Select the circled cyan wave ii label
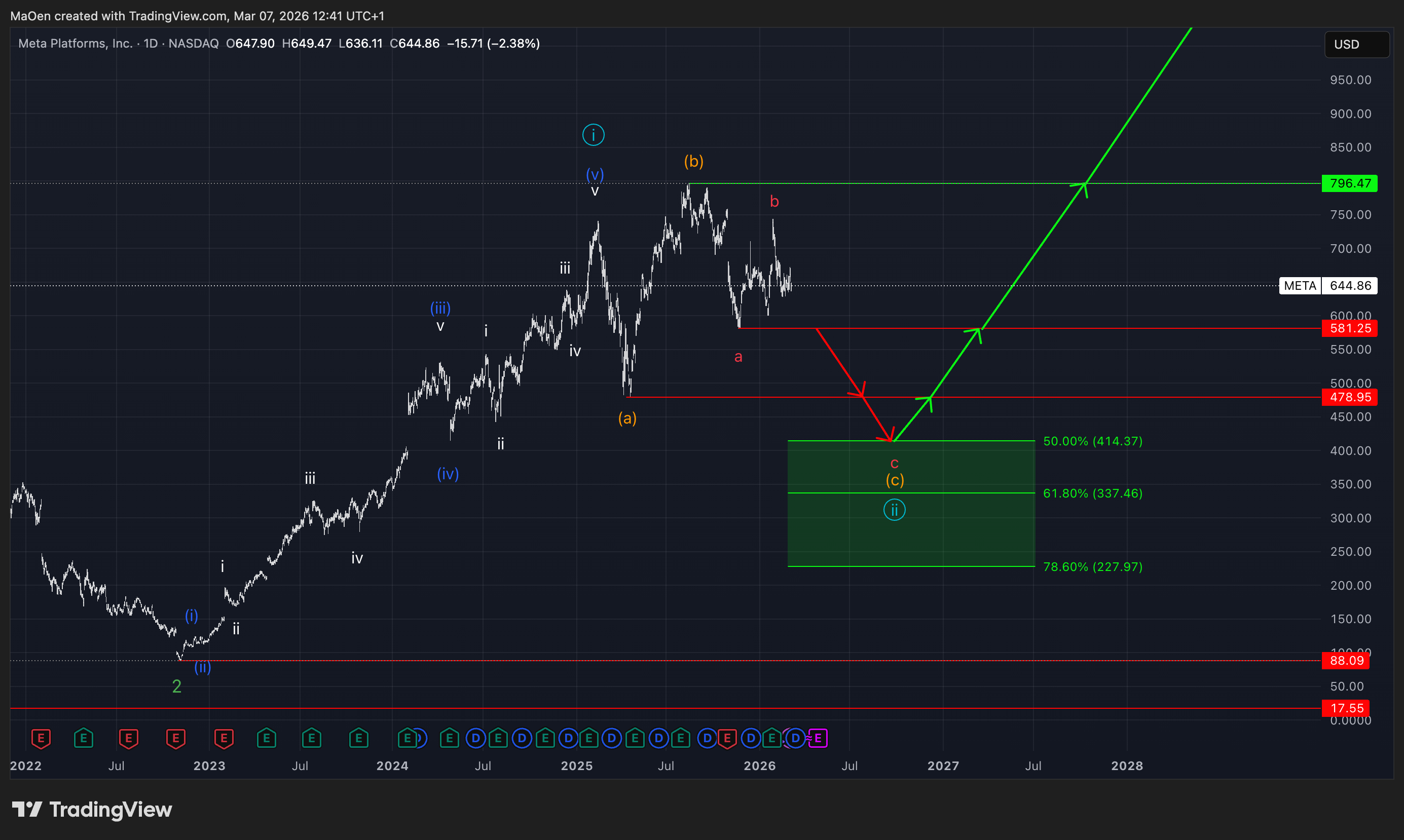 click(x=895, y=510)
